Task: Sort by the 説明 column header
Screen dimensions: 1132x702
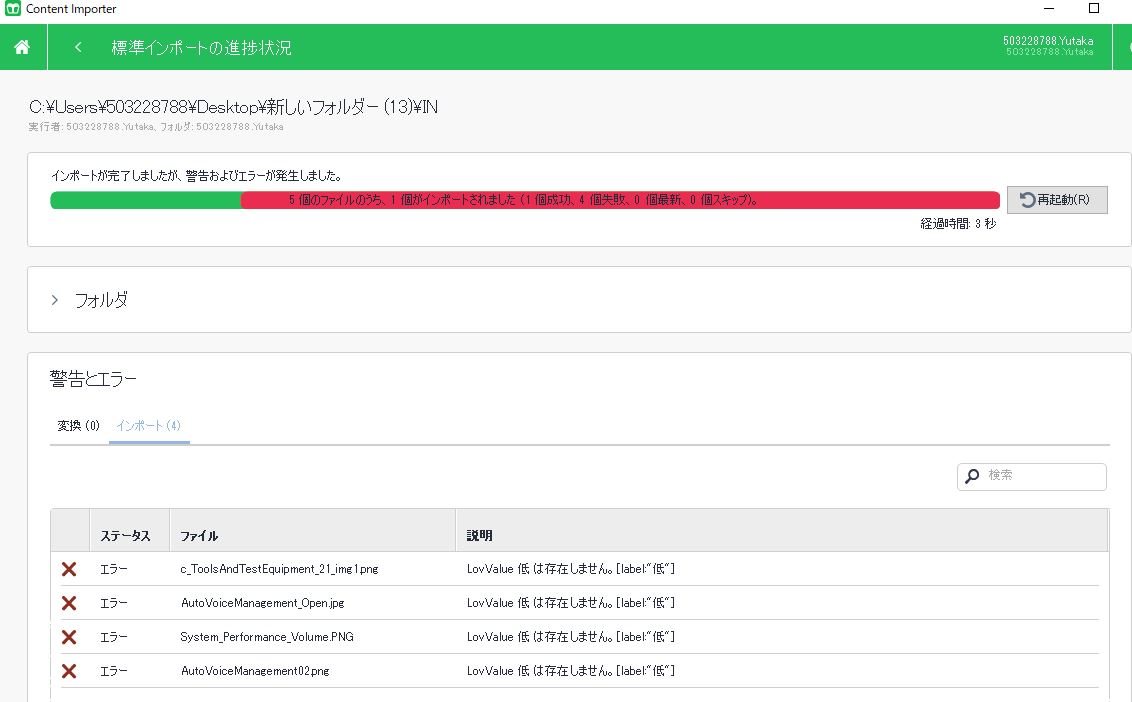Action: pos(480,536)
